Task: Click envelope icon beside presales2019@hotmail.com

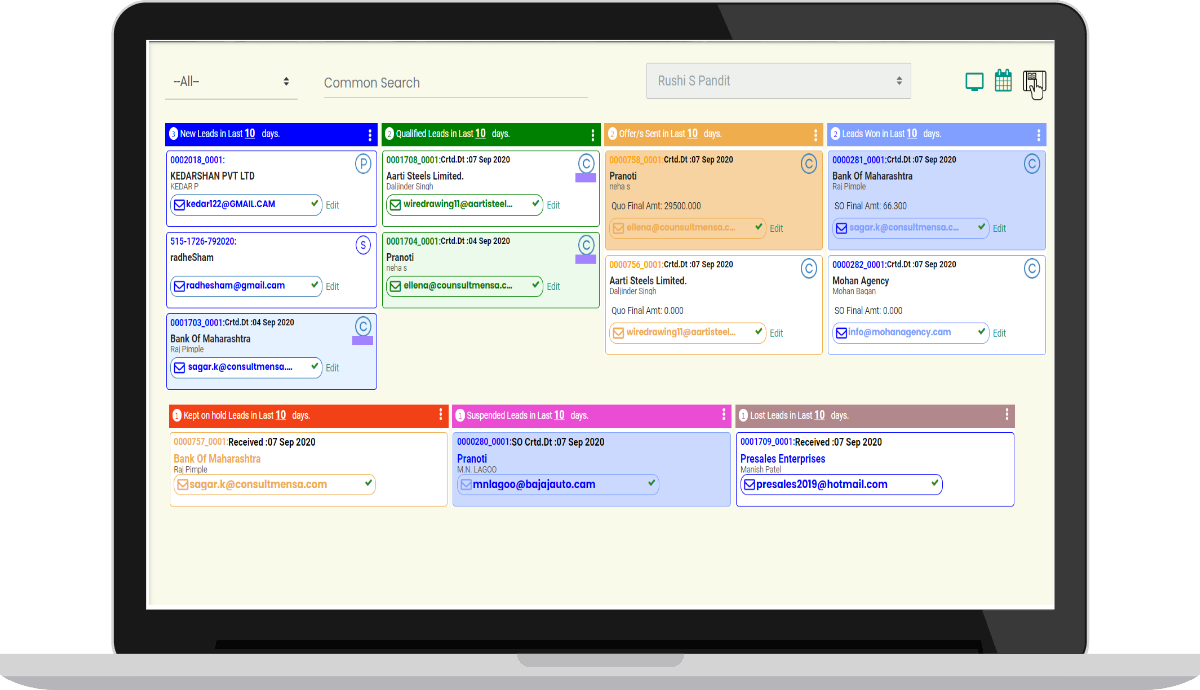Action: coord(749,484)
